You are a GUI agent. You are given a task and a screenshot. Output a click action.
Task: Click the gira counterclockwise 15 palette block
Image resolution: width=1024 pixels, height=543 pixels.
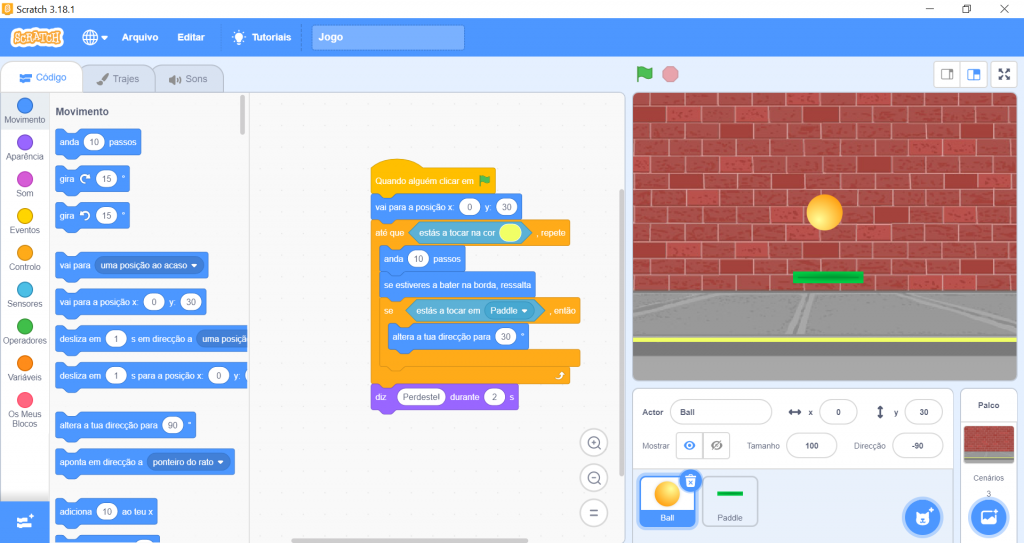pyautogui.click(x=92, y=216)
